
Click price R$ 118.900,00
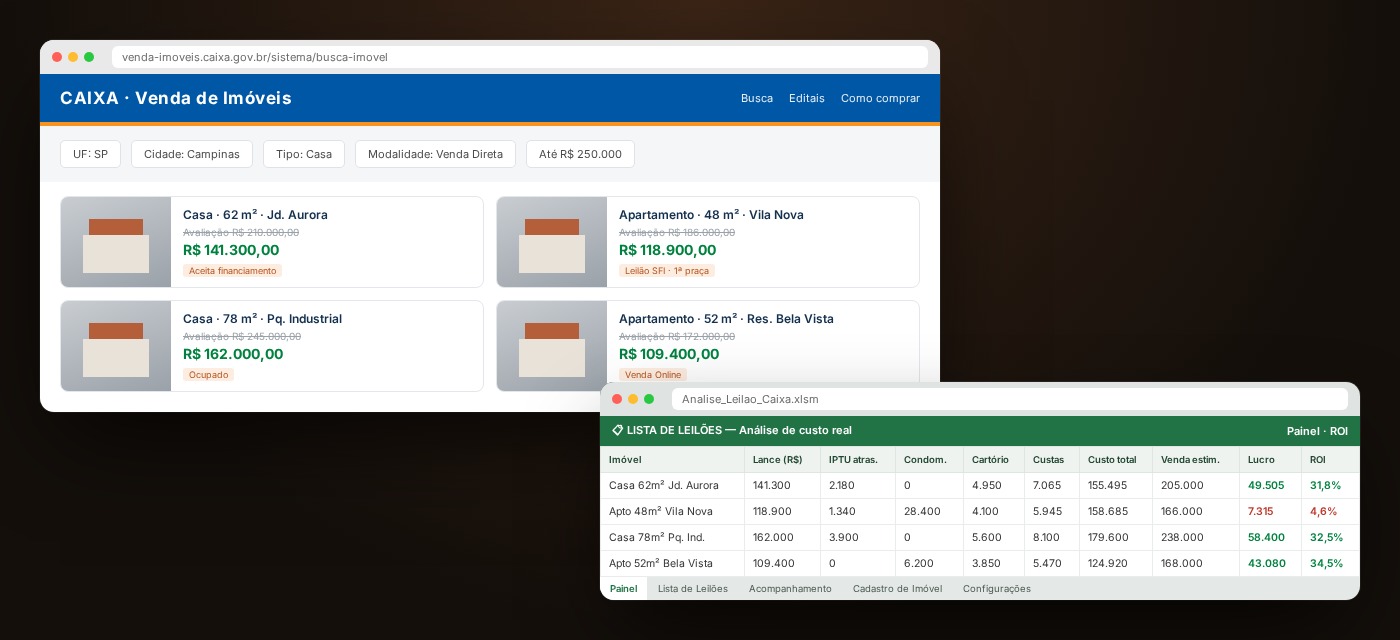click(667, 250)
